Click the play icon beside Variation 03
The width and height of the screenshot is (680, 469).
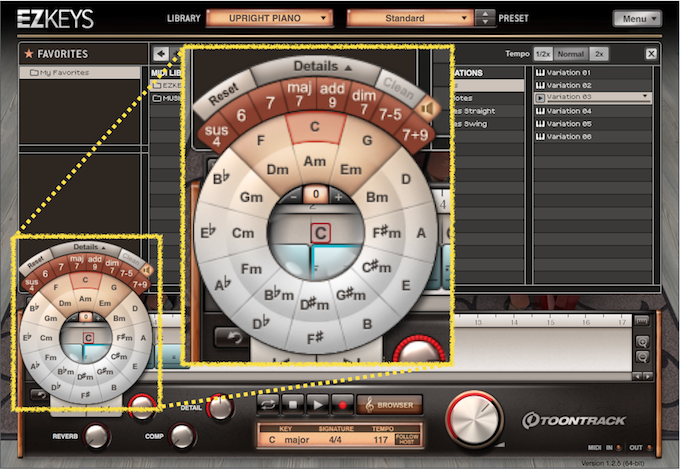pyautogui.click(x=540, y=98)
